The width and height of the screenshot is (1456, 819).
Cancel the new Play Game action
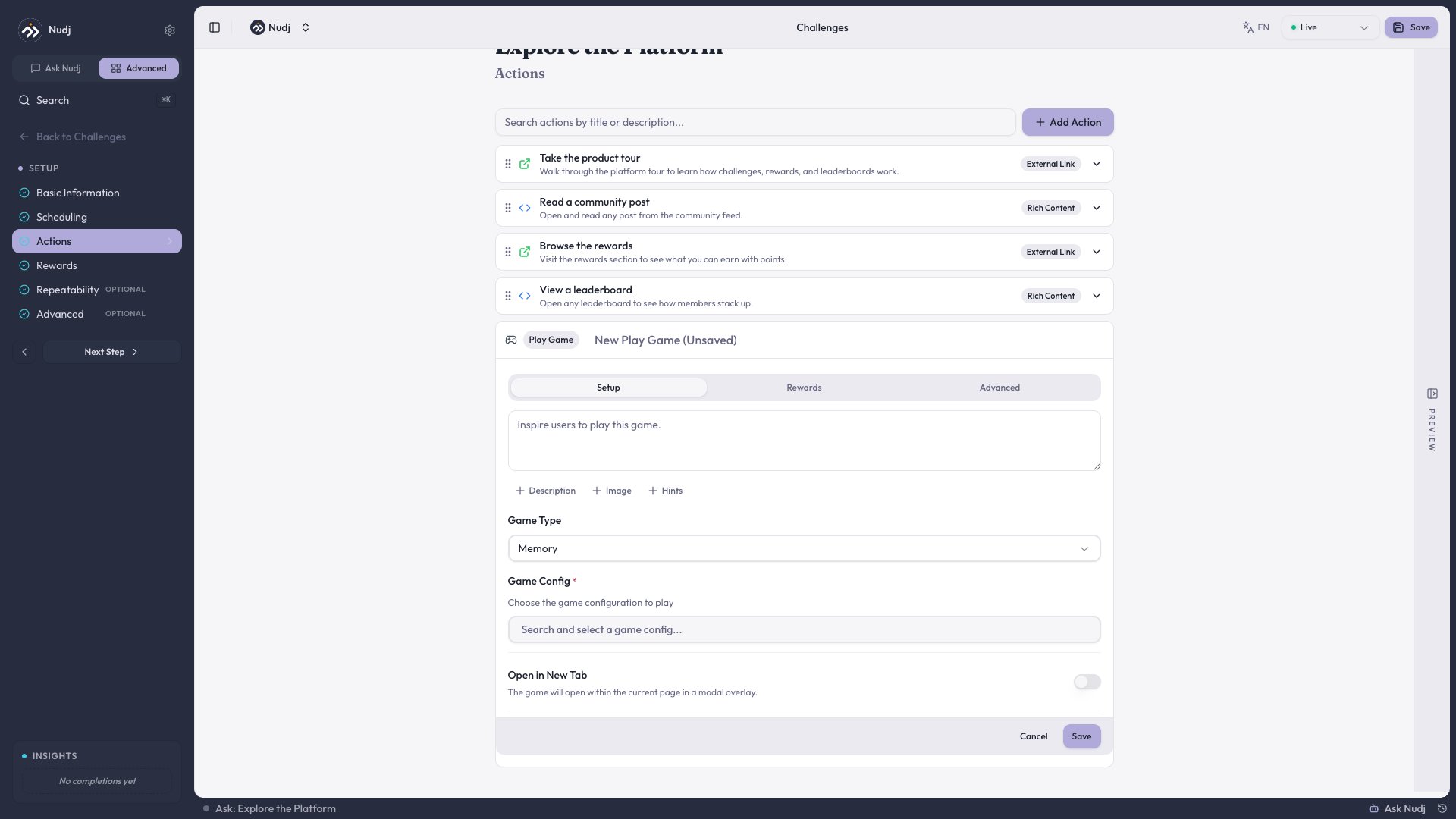1034,736
